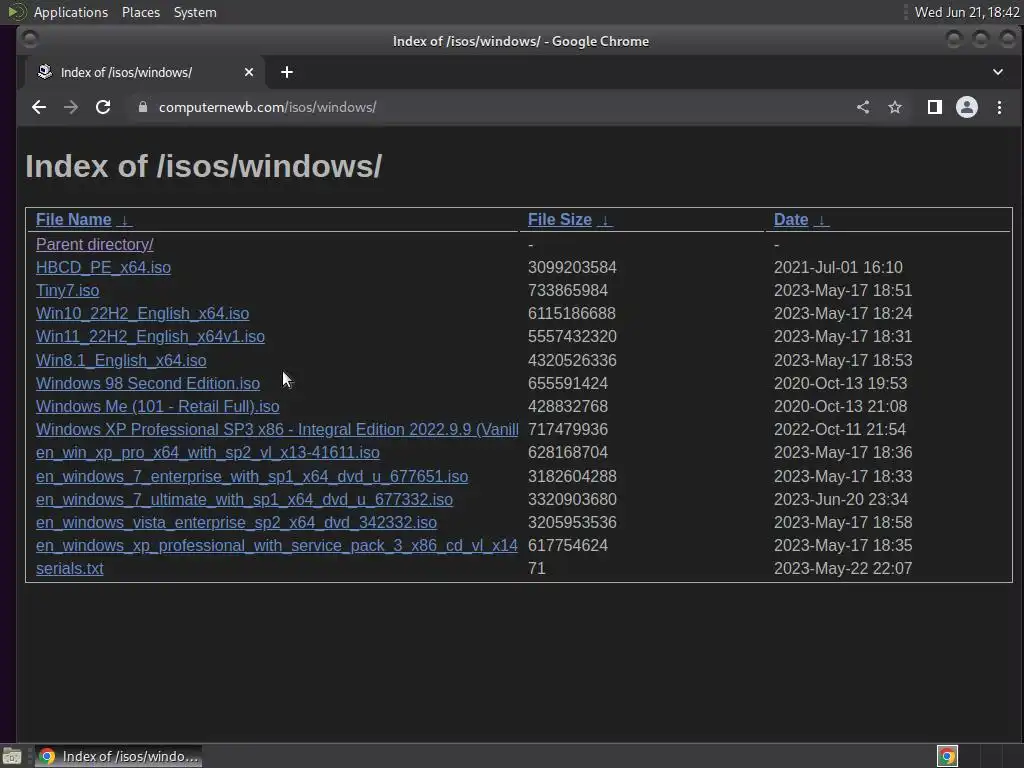Click date 2022-Oct-11 21:54
The image size is (1024, 768).
click(840, 430)
